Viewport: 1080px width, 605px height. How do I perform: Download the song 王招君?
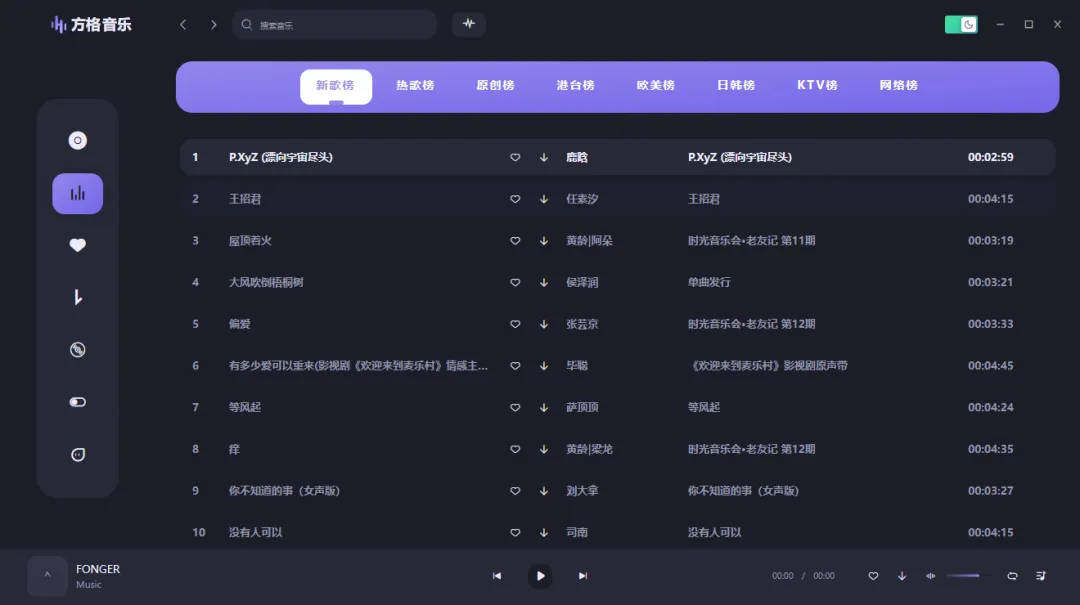[x=543, y=199]
